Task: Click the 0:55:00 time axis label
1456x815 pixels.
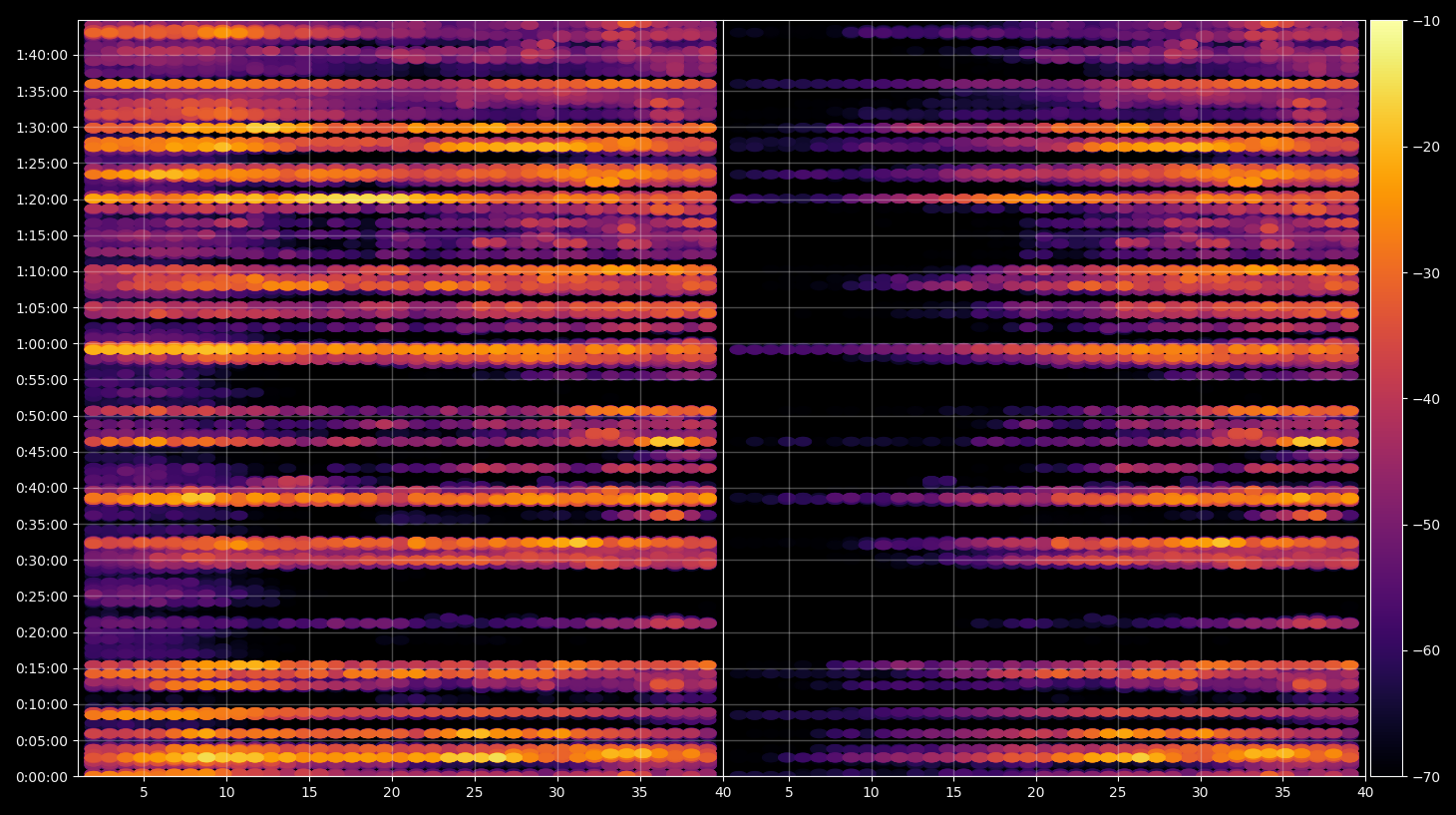Action: pyautogui.click(x=42, y=380)
